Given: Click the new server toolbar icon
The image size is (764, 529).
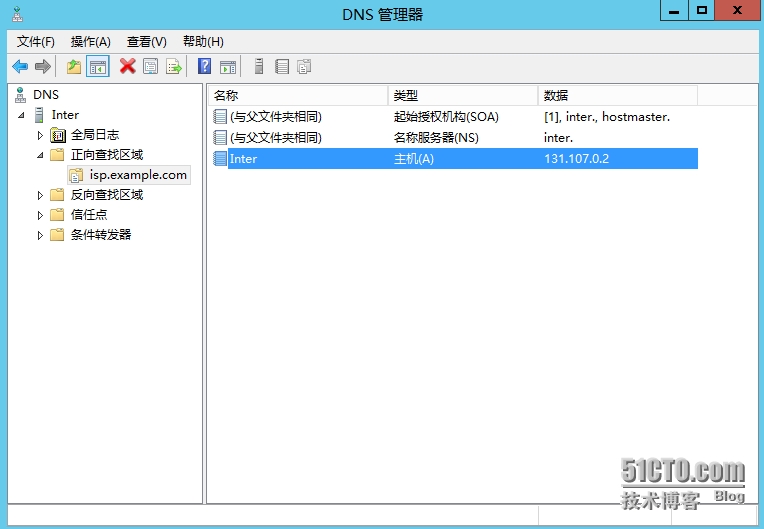Looking at the screenshot, I should point(259,66).
